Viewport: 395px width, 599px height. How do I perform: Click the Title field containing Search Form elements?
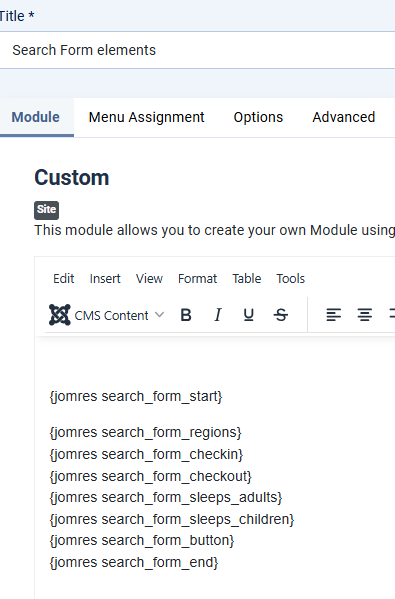(x=198, y=50)
